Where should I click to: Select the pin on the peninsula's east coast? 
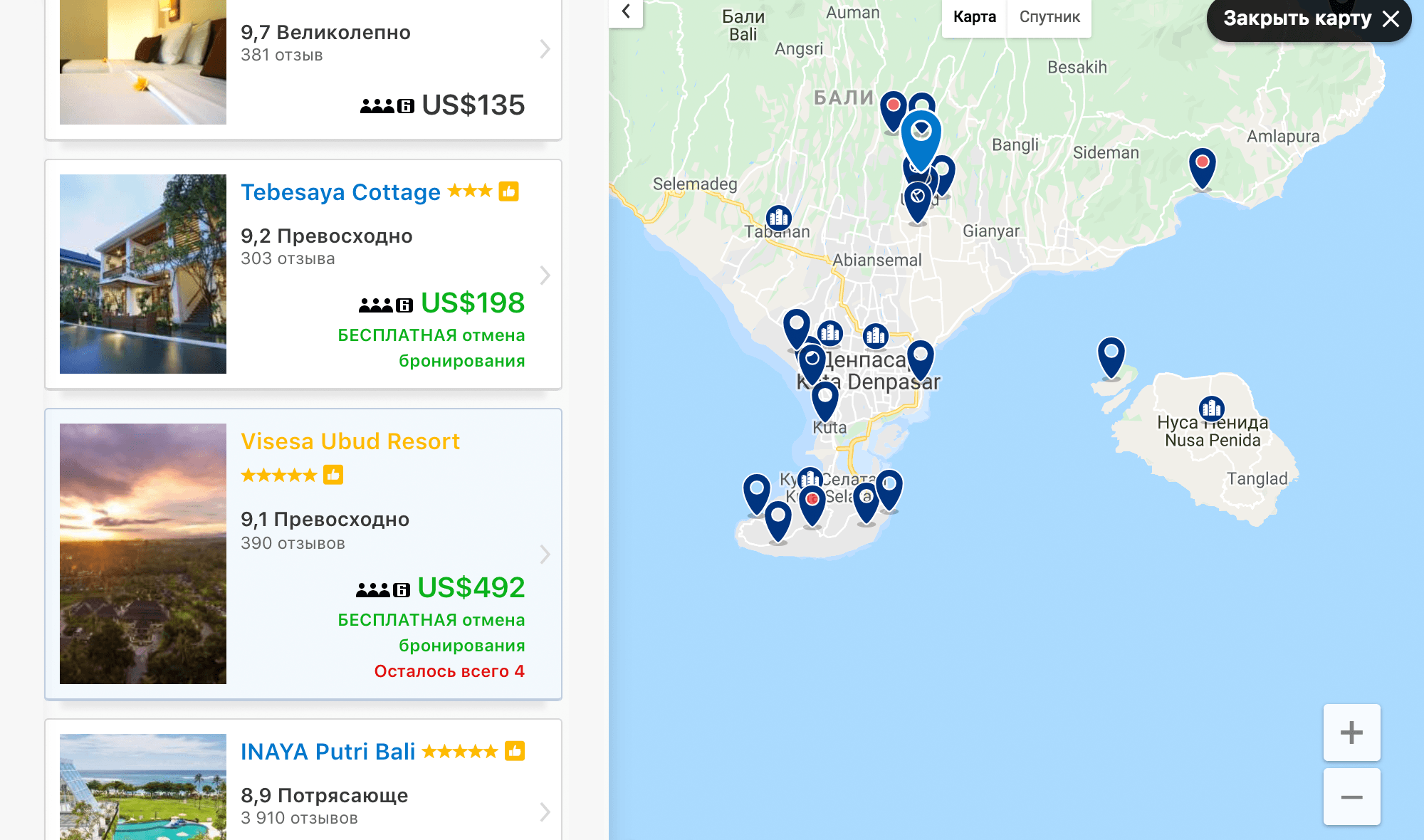pos(889,490)
